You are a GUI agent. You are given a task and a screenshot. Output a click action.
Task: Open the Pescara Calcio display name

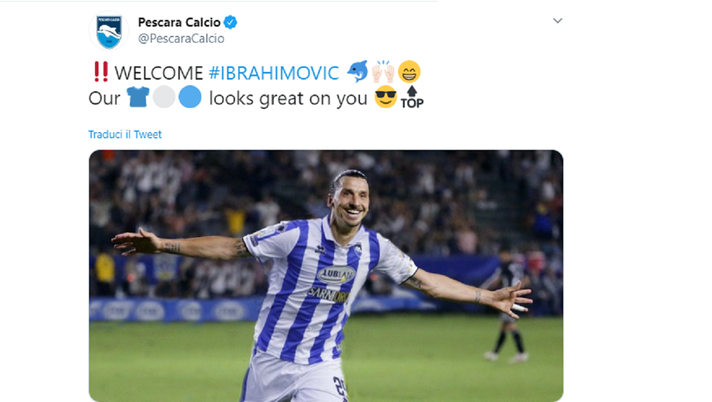179,22
